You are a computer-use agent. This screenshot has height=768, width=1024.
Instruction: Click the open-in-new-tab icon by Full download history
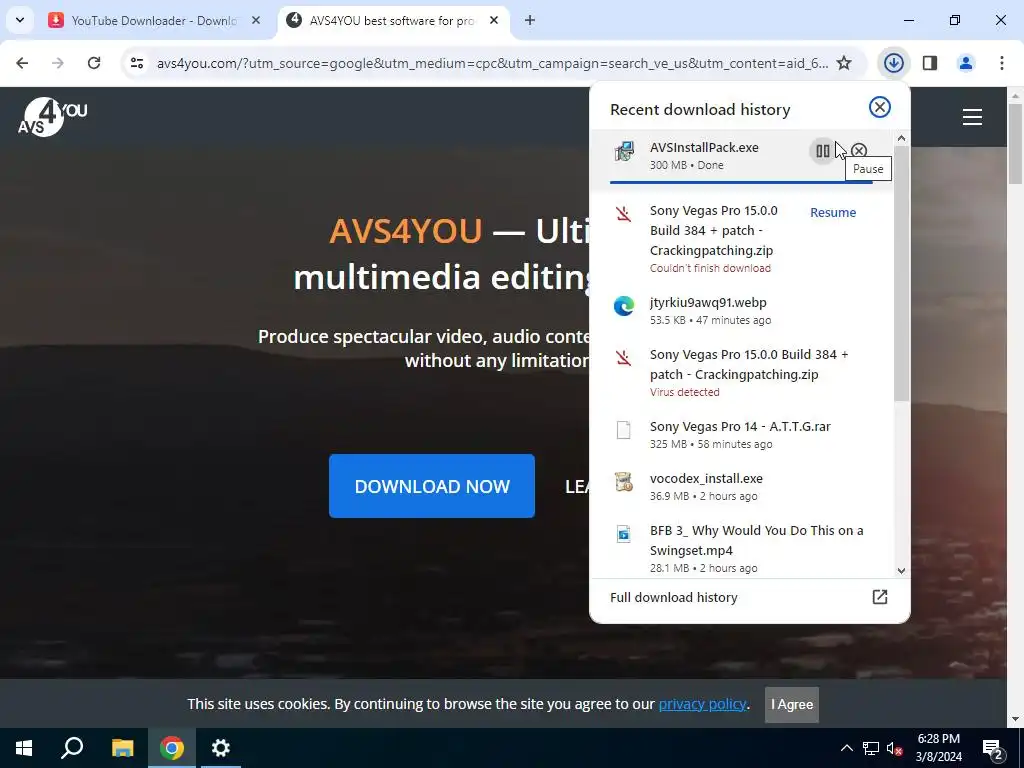point(880,597)
